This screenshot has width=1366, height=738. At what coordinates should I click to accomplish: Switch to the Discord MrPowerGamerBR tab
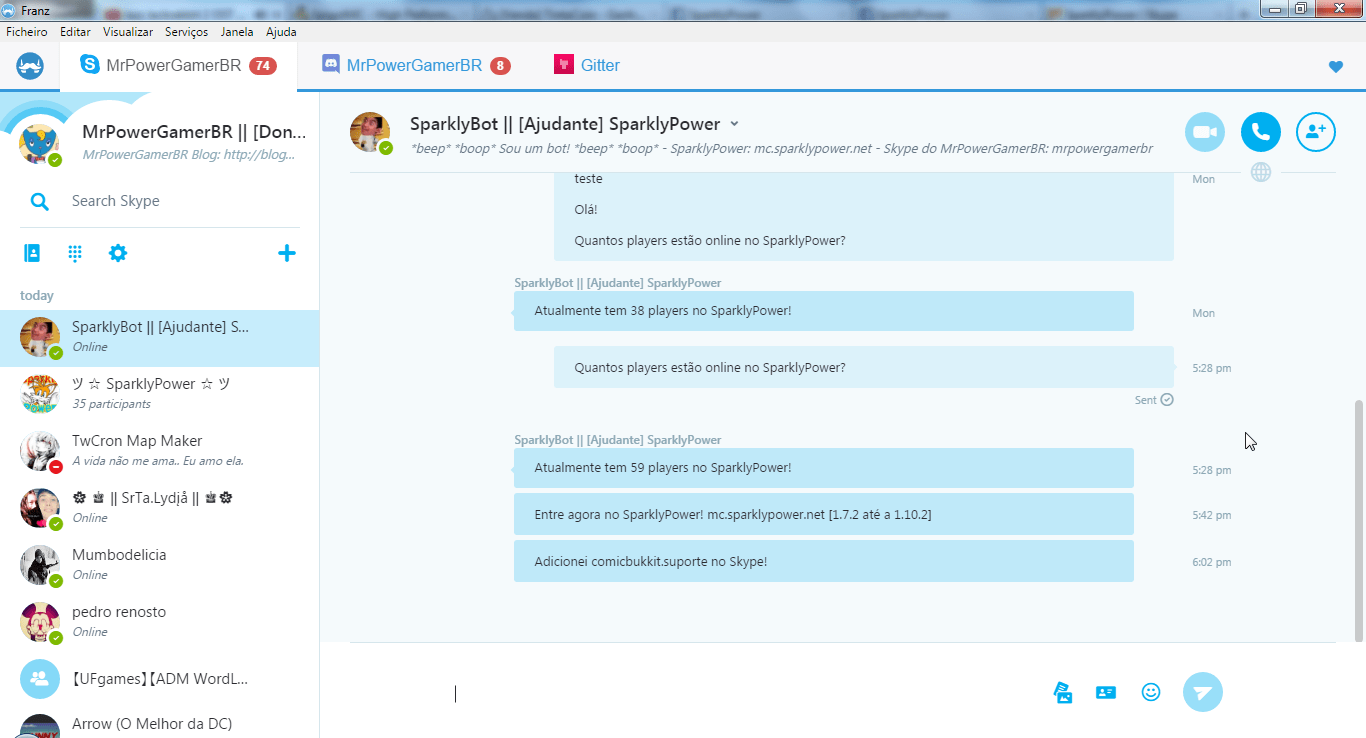414,65
